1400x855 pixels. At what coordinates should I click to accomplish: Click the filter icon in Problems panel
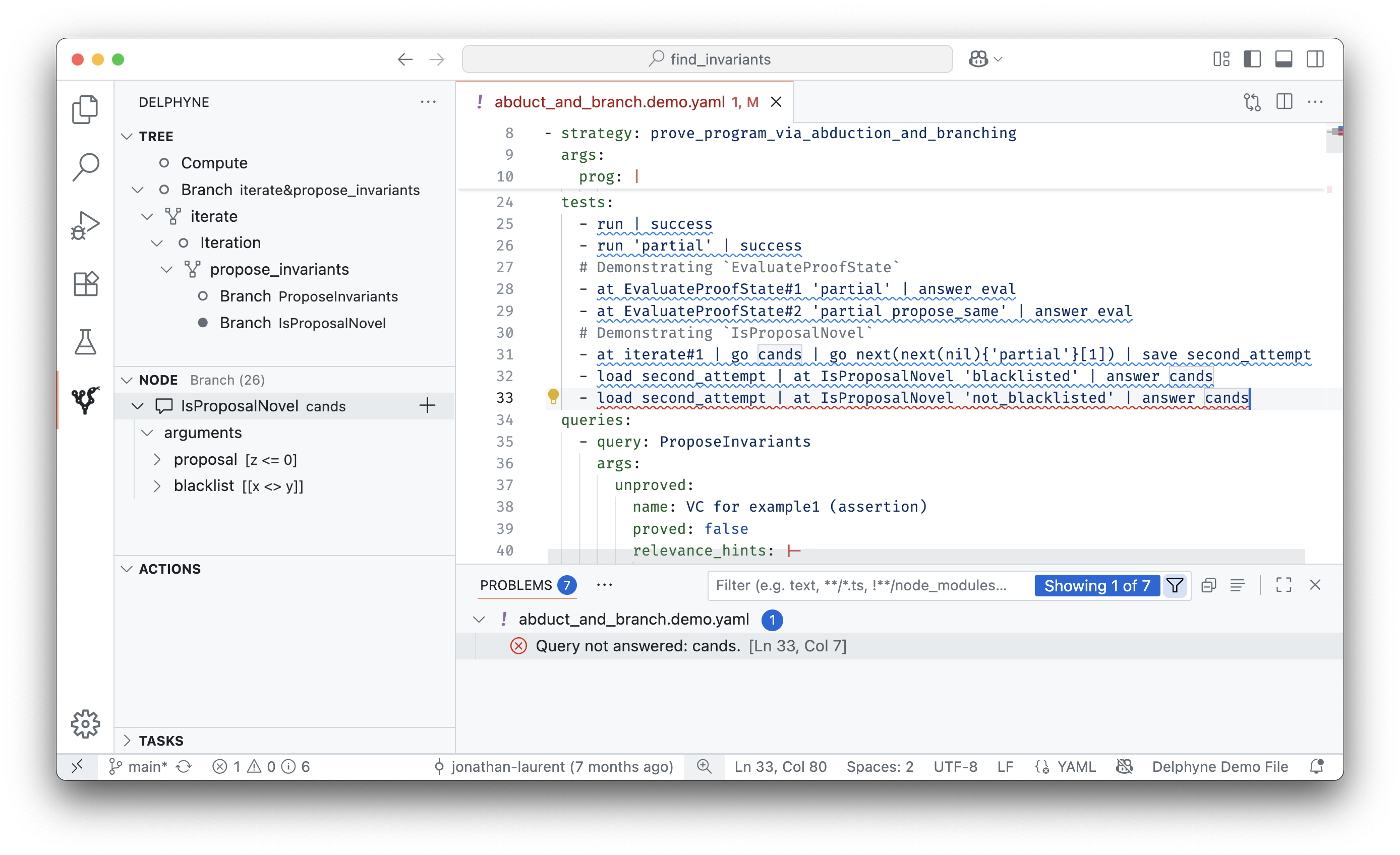[1175, 585]
